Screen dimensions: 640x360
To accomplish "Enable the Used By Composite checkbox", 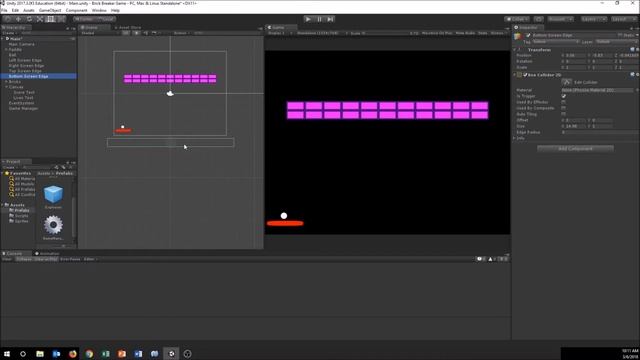I will [564, 108].
